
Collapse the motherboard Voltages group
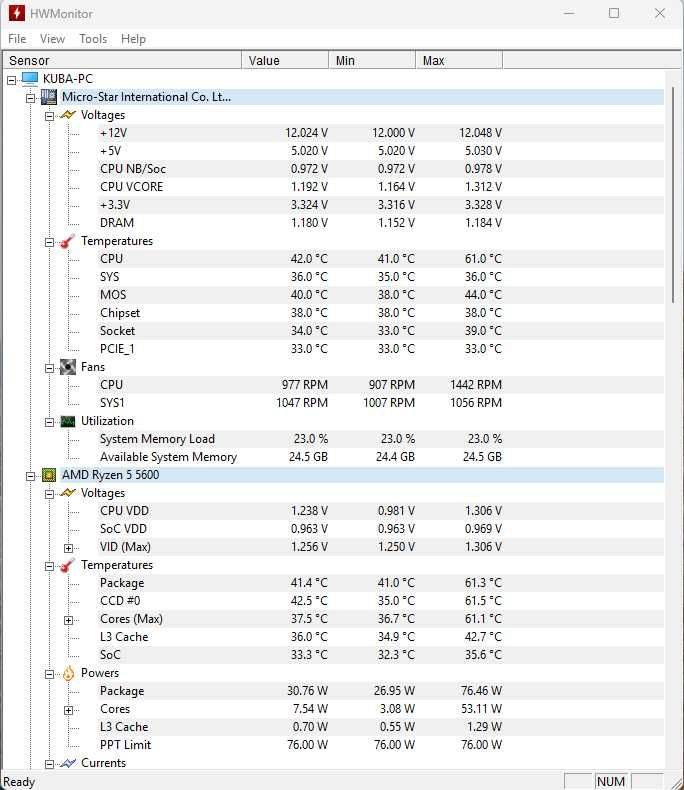[49, 116]
